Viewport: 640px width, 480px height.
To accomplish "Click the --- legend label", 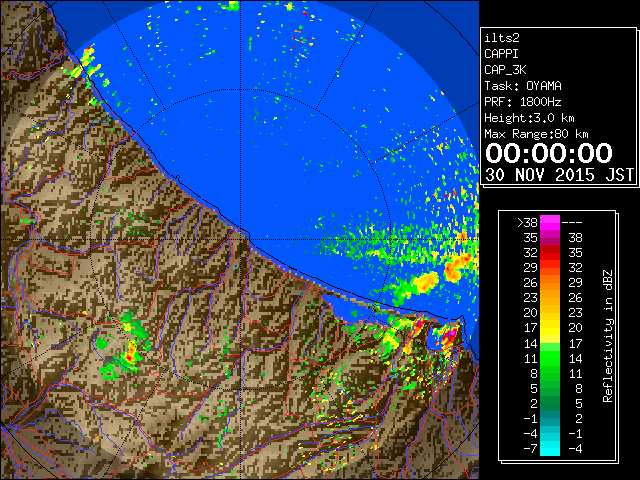I will coord(572,223).
